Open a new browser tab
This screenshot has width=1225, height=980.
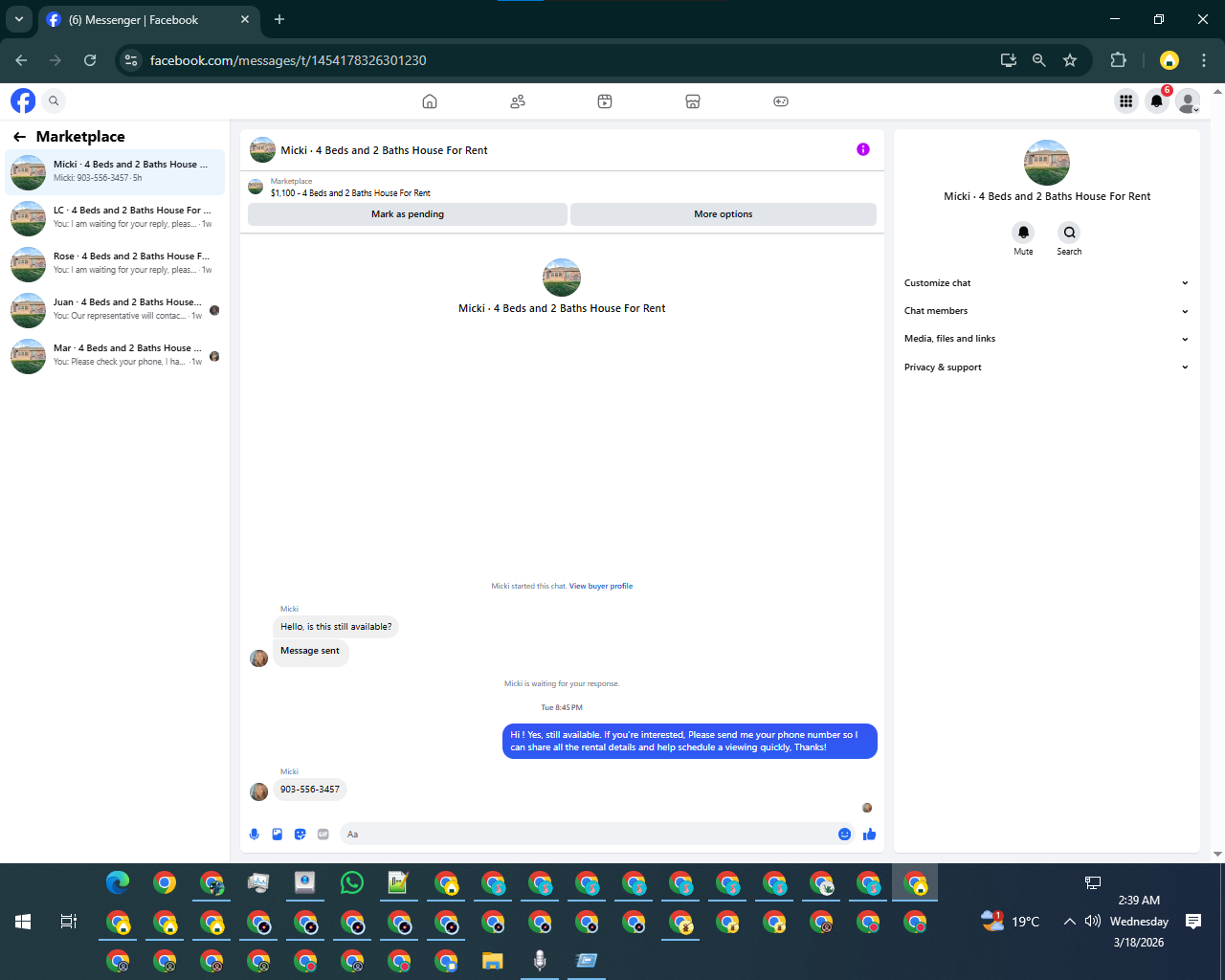coord(279,19)
